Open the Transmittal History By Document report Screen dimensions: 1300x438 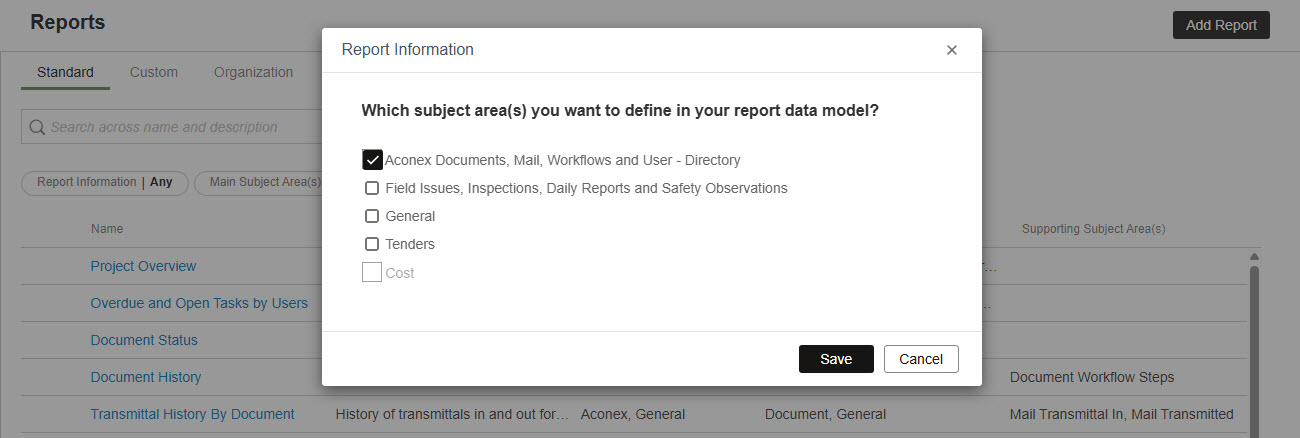click(192, 414)
